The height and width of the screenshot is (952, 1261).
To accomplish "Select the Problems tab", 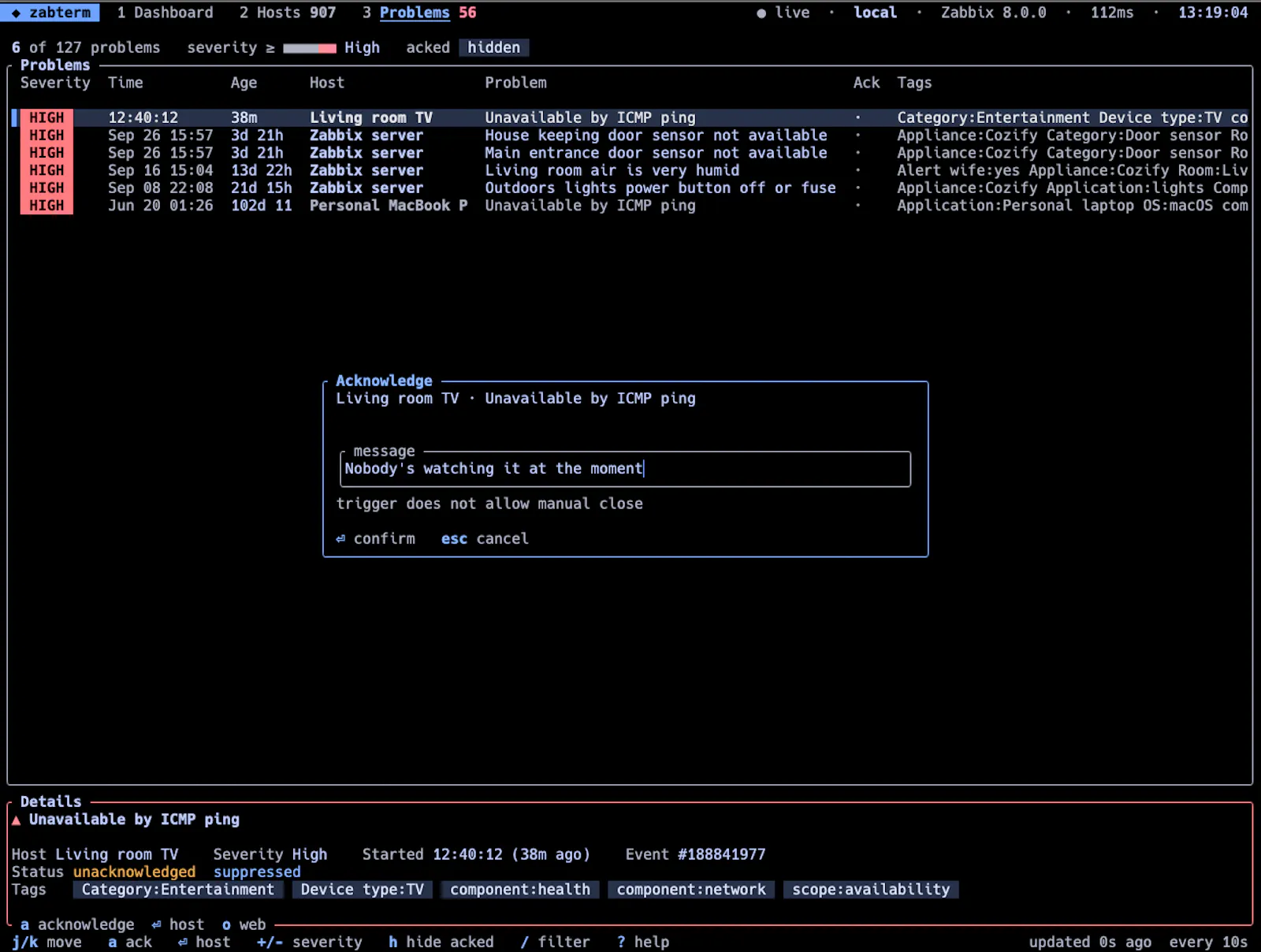I will 419,13.
